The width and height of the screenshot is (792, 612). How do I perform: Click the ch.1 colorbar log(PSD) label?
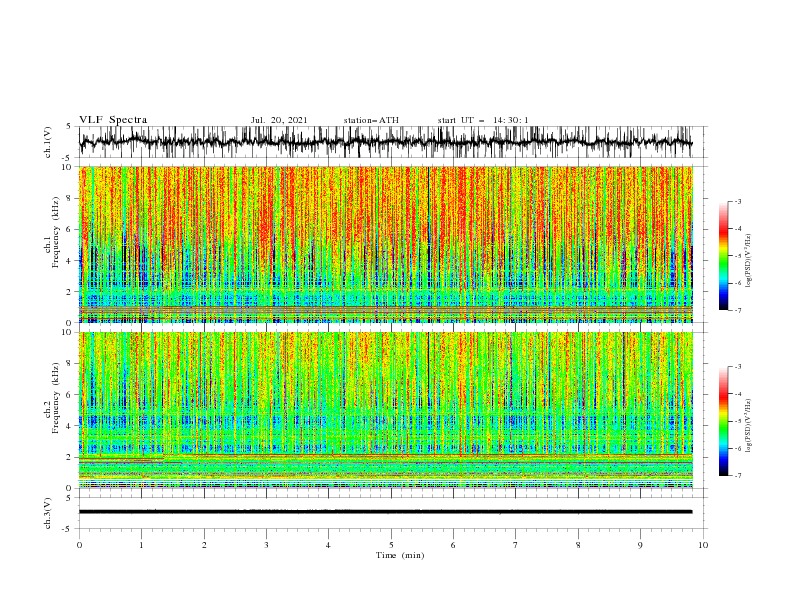748,261
